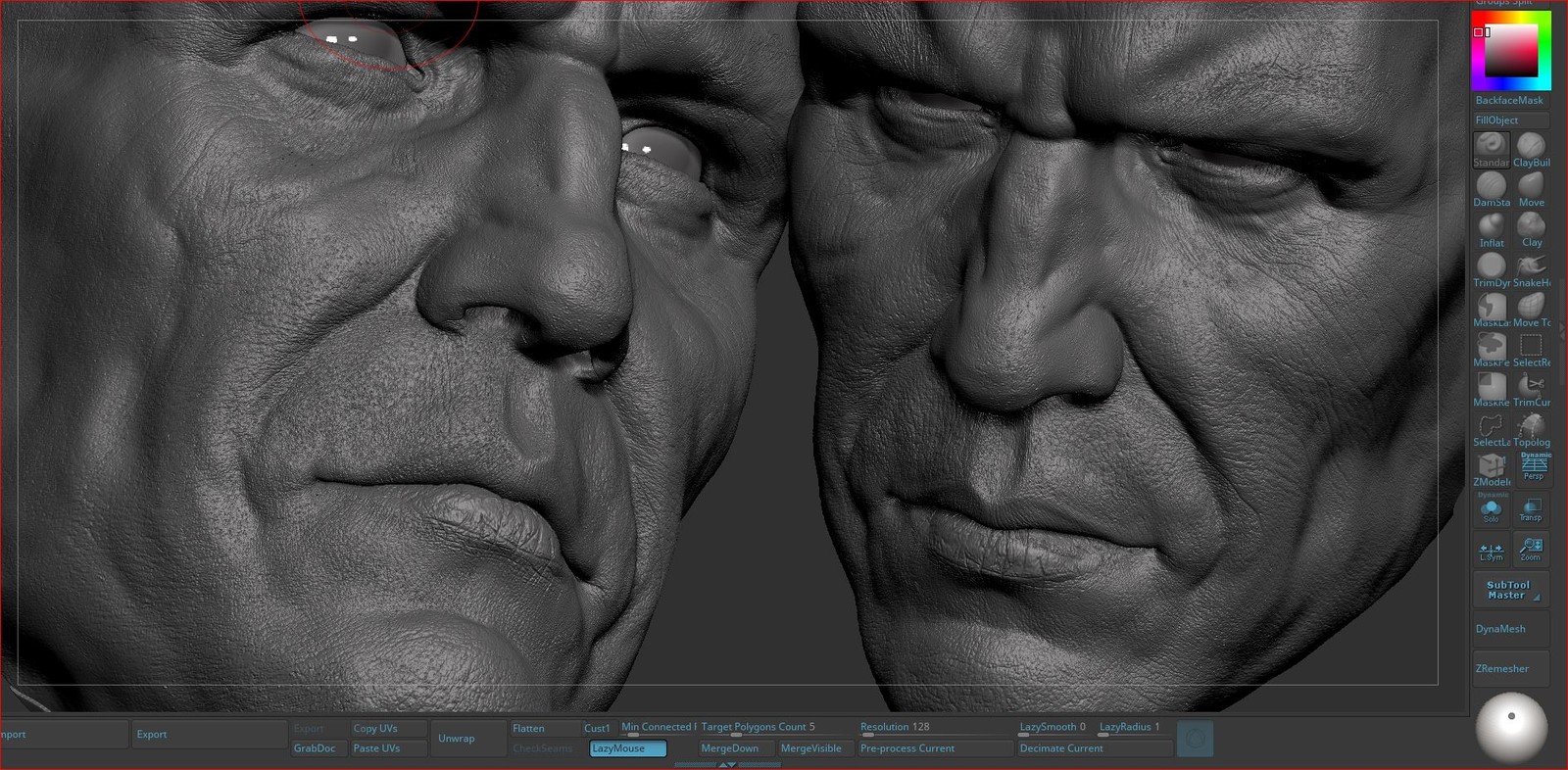1568x770 pixels.
Task: Select the MaskRect brush
Action: click(1491, 391)
